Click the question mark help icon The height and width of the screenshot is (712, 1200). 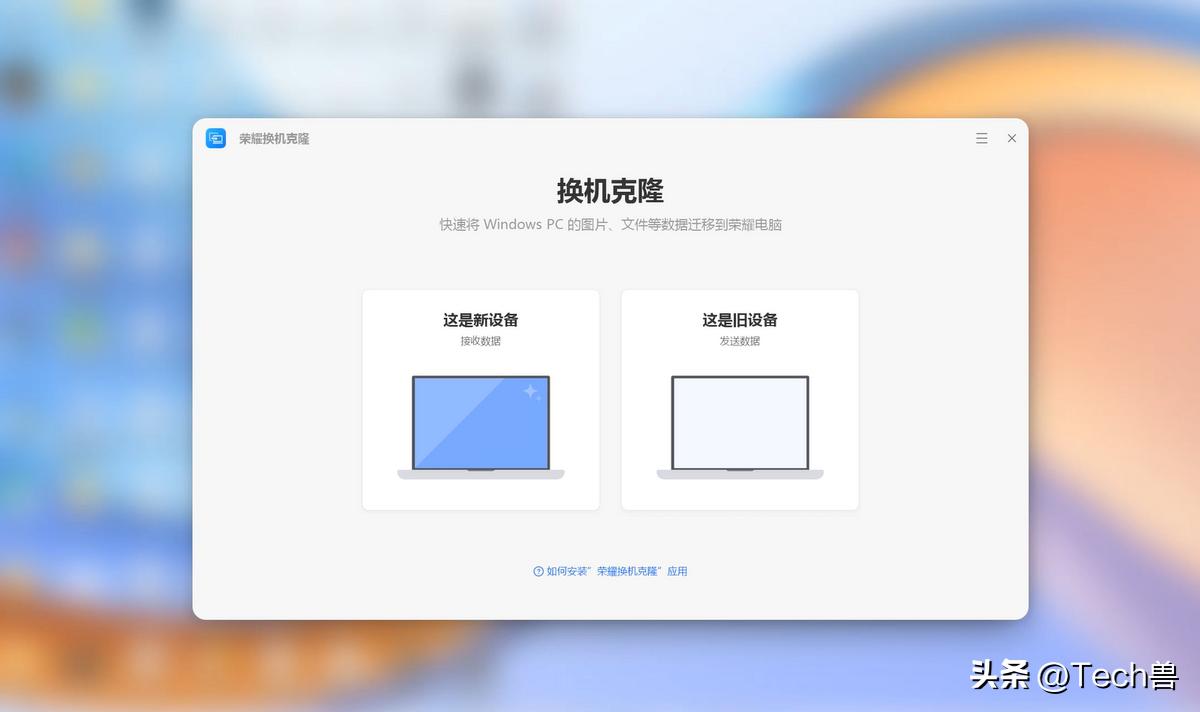pos(536,570)
